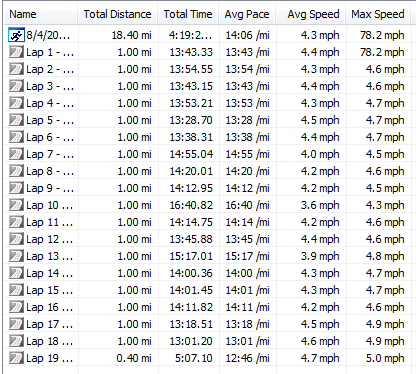Click the Lap 5 lap icon
The height and width of the screenshot is (374, 416).
[16, 120]
